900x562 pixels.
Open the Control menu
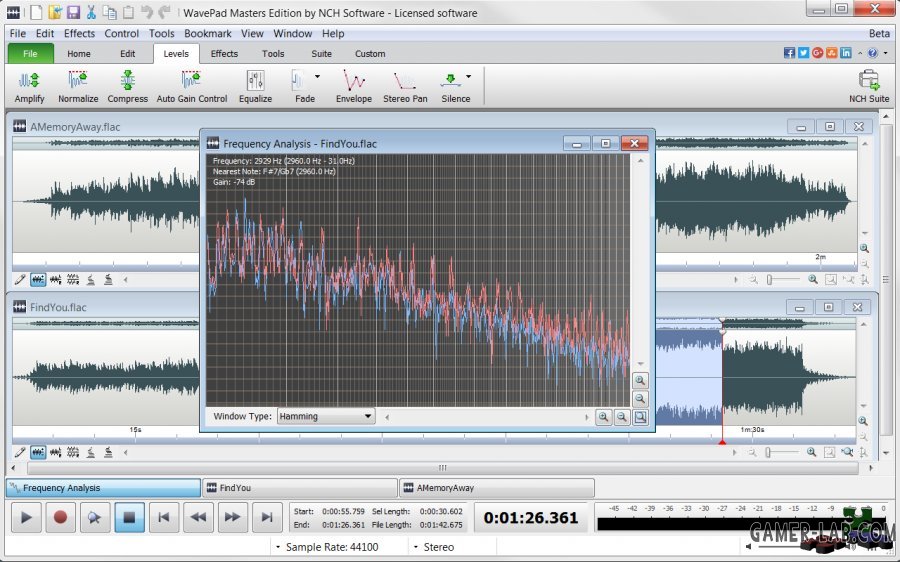pos(122,33)
